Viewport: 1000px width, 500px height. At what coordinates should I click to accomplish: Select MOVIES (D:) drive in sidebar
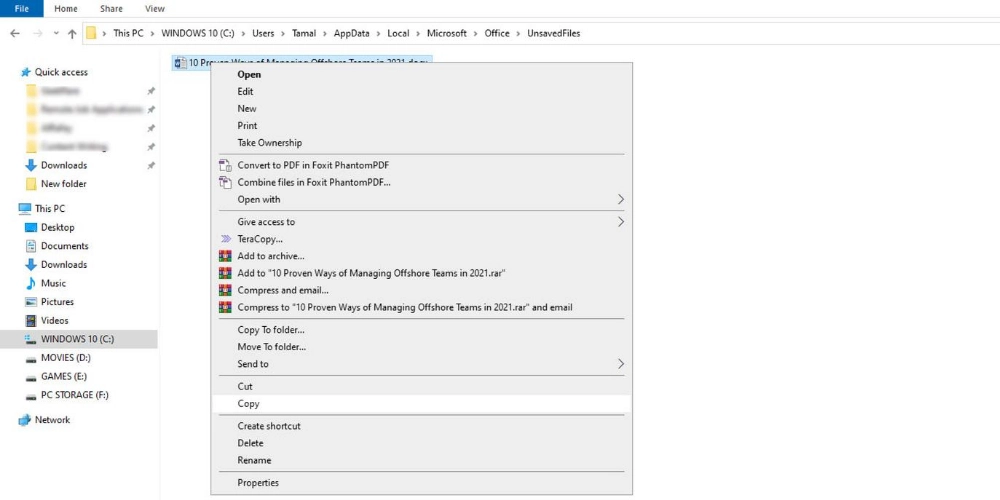point(65,358)
